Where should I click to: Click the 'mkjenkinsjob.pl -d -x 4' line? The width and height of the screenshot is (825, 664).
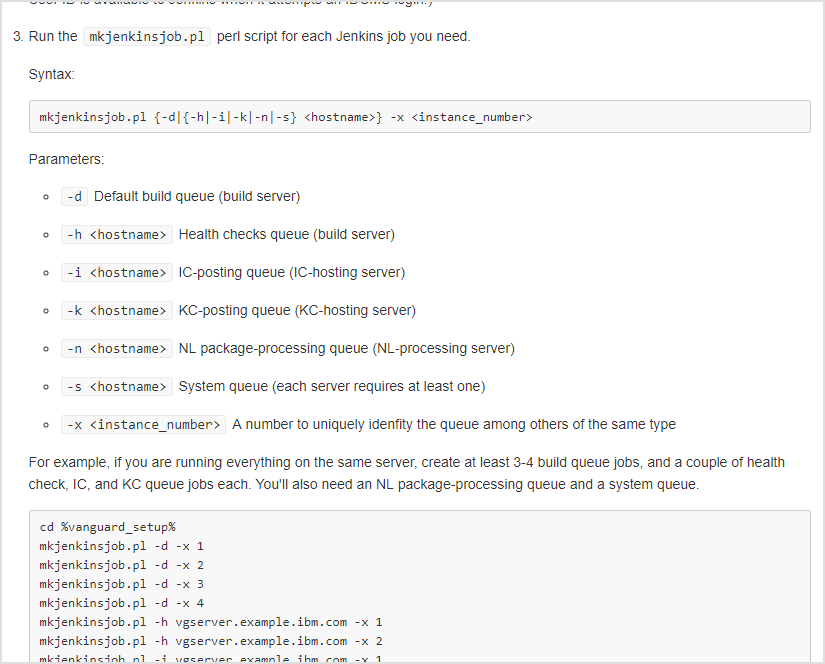click(x=122, y=603)
